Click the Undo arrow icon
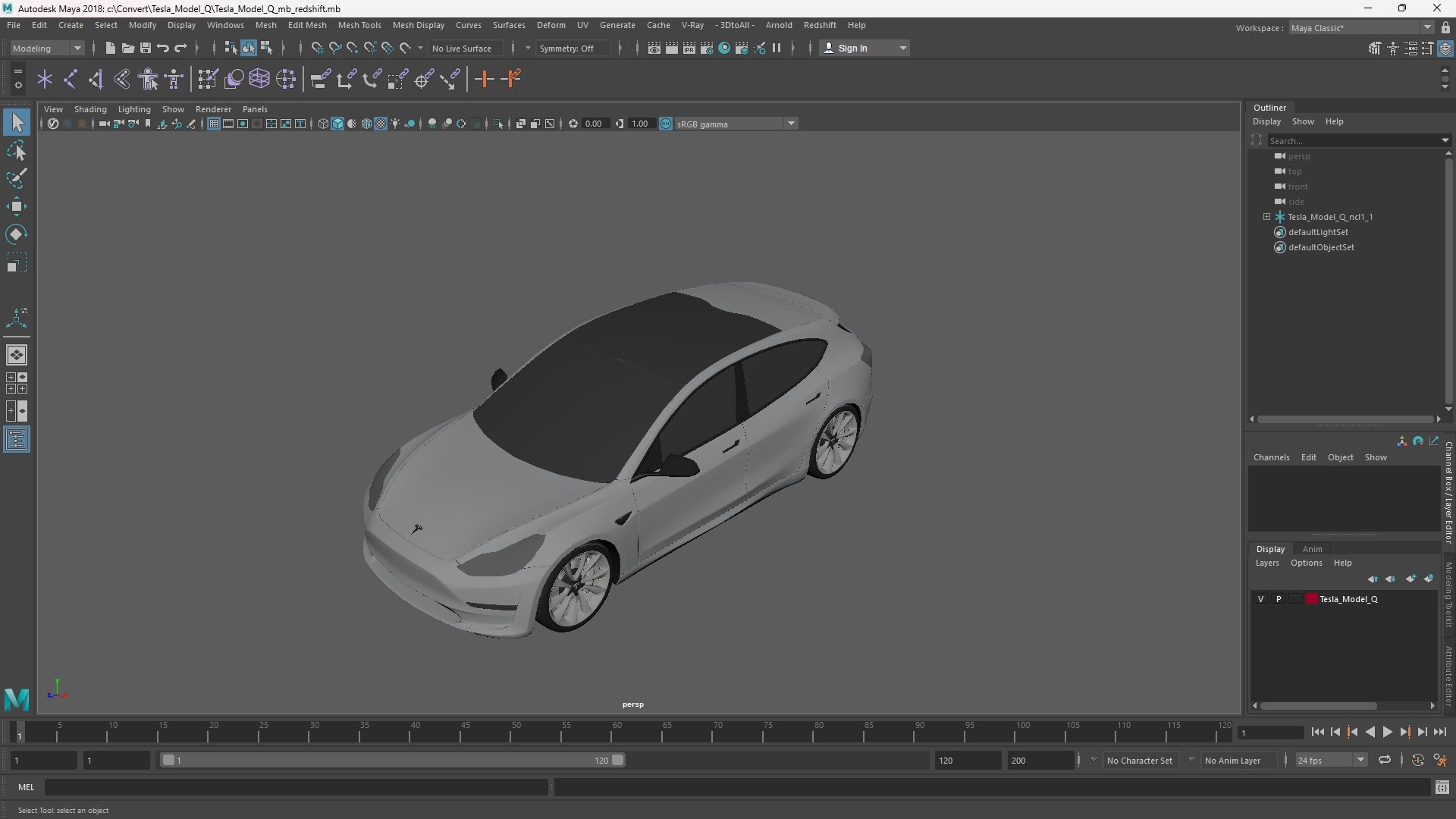This screenshot has width=1456, height=819. 162,48
